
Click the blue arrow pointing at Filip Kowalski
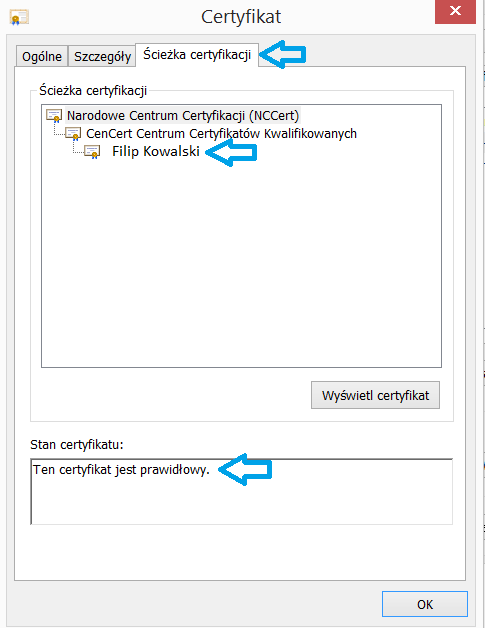coord(231,152)
